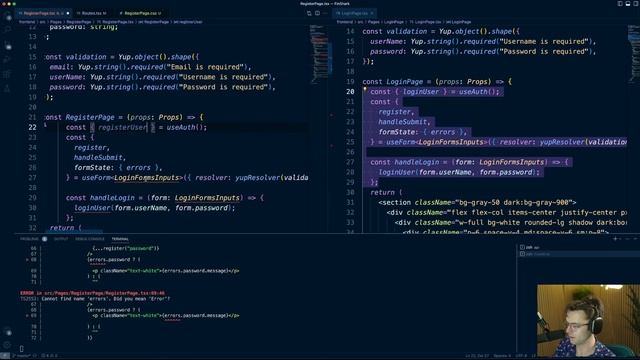640x360 pixels.
Task: Click the webcam overlay thumbnail
Action: coord(588,321)
